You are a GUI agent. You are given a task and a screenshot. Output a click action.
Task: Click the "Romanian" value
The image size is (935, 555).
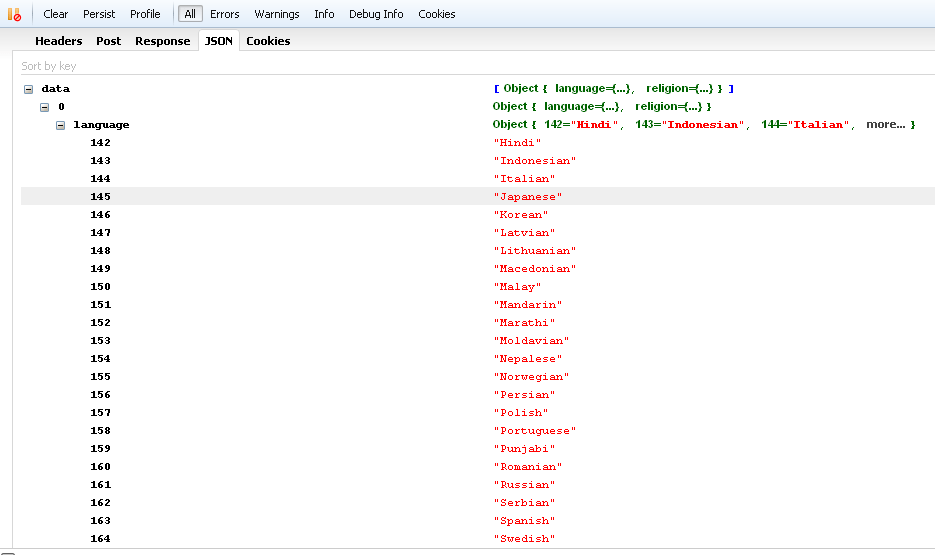coord(528,466)
